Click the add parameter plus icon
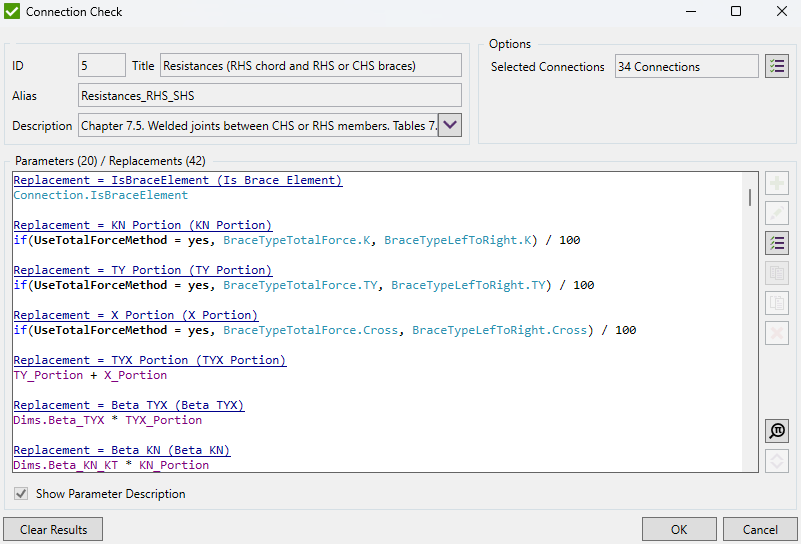 click(x=777, y=183)
